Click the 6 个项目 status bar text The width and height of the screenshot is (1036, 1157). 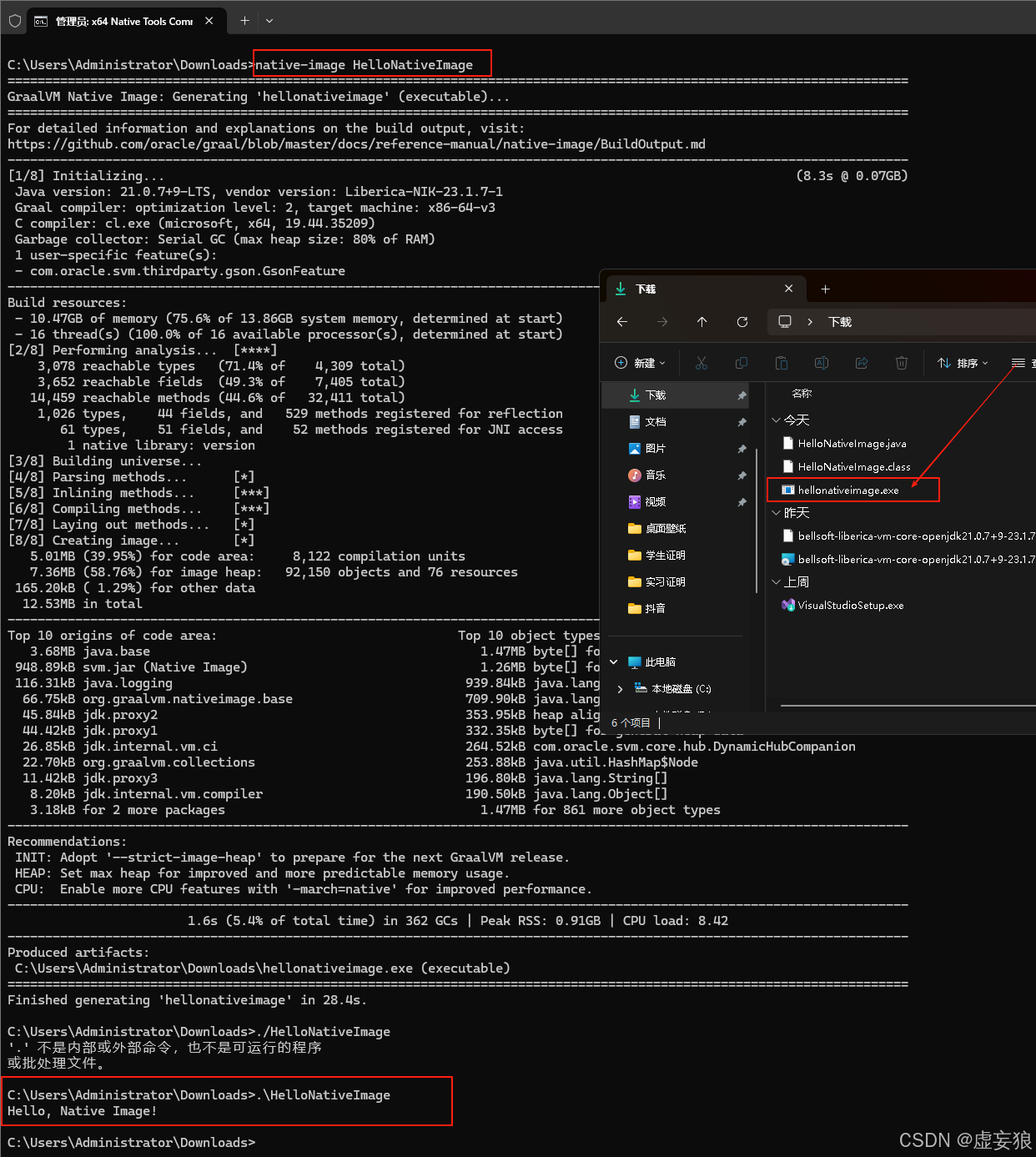pos(631,723)
